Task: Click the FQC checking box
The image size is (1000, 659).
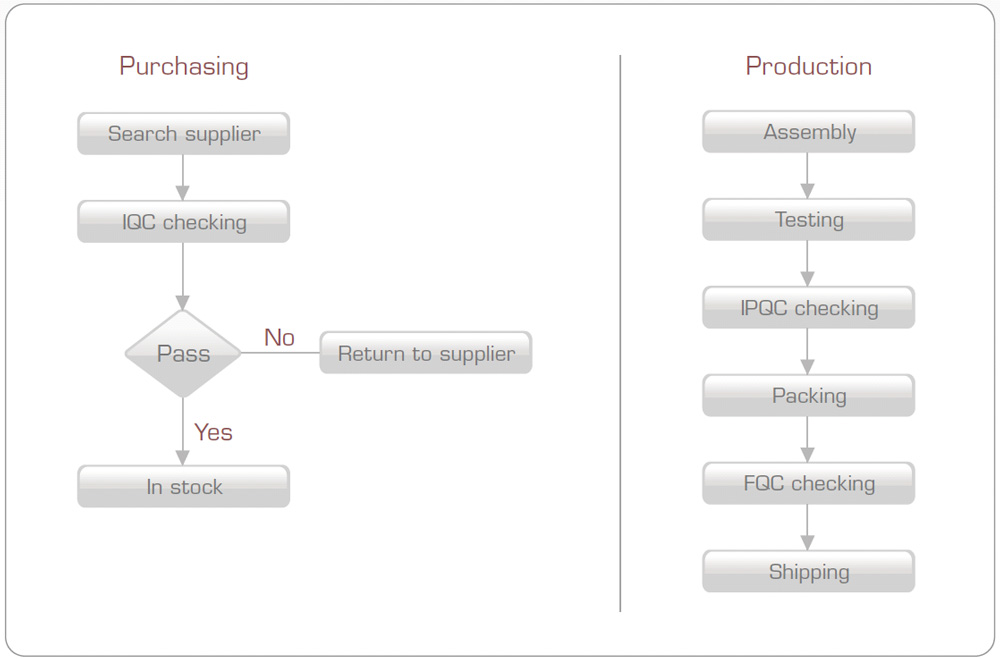Action: pos(808,484)
